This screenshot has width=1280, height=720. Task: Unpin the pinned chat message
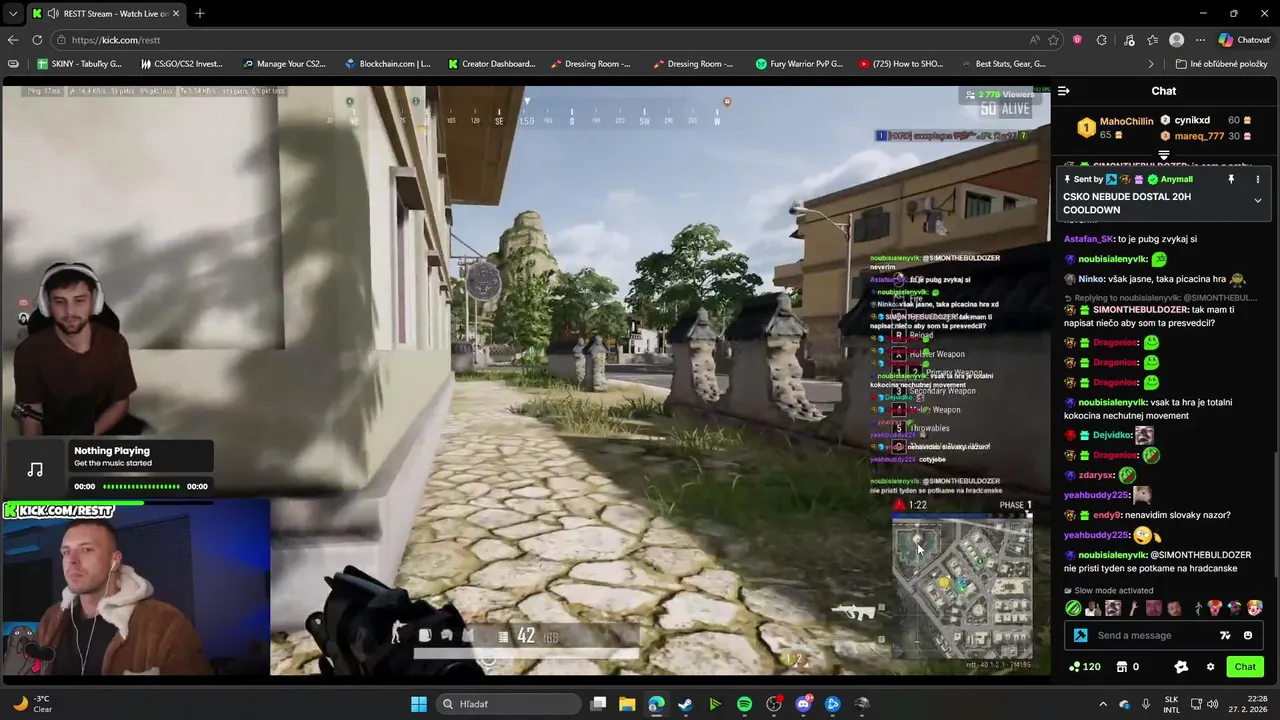(1231, 179)
